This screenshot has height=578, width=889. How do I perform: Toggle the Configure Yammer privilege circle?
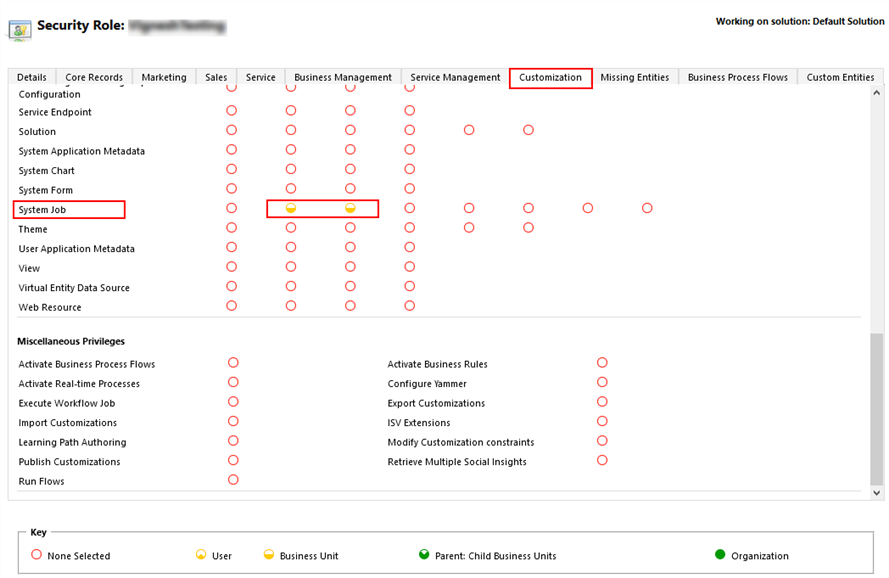[x=602, y=382]
